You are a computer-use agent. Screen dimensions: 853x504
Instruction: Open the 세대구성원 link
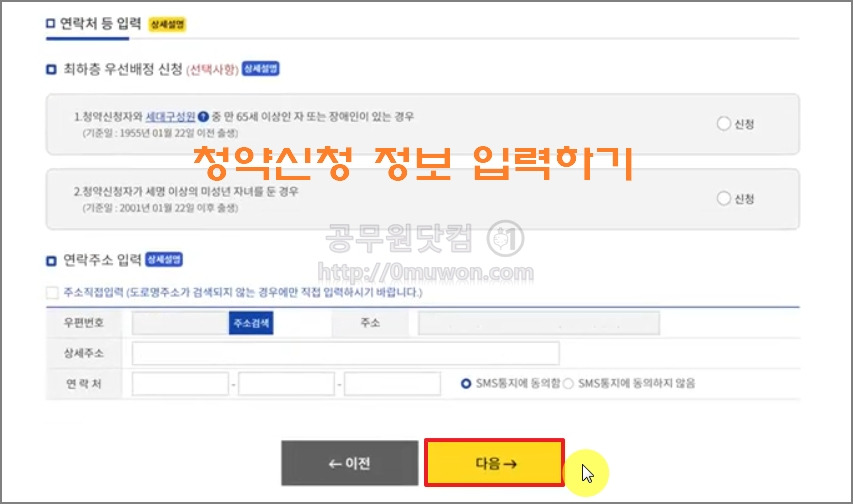(x=170, y=116)
